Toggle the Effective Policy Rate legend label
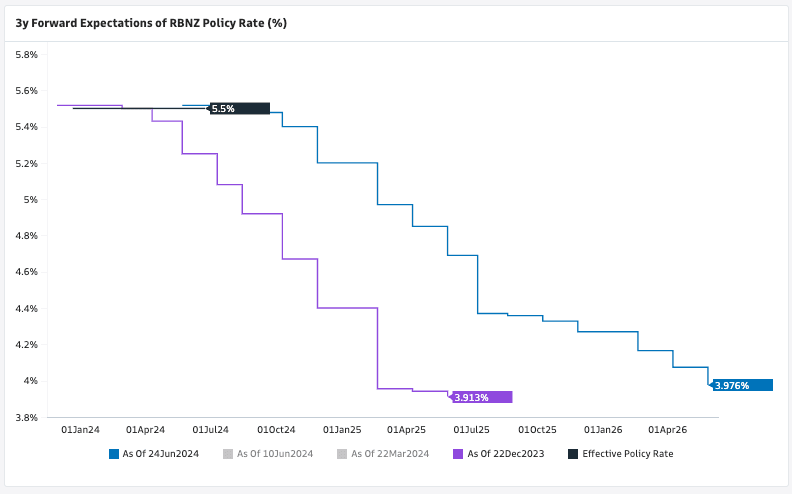Image resolution: width=792 pixels, height=494 pixels. tap(628, 454)
